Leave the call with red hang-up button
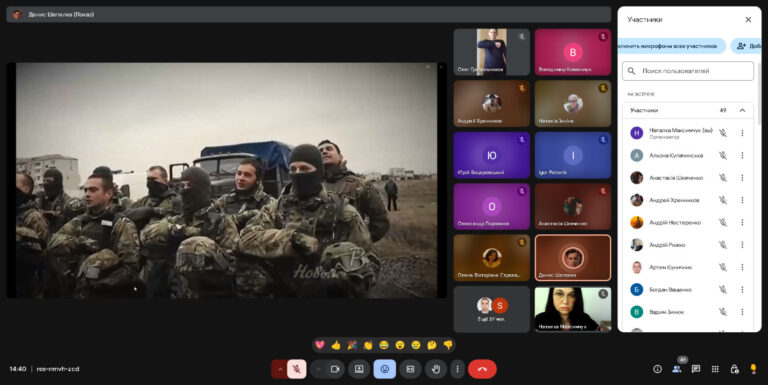The width and height of the screenshot is (768, 385). pos(482,369)
